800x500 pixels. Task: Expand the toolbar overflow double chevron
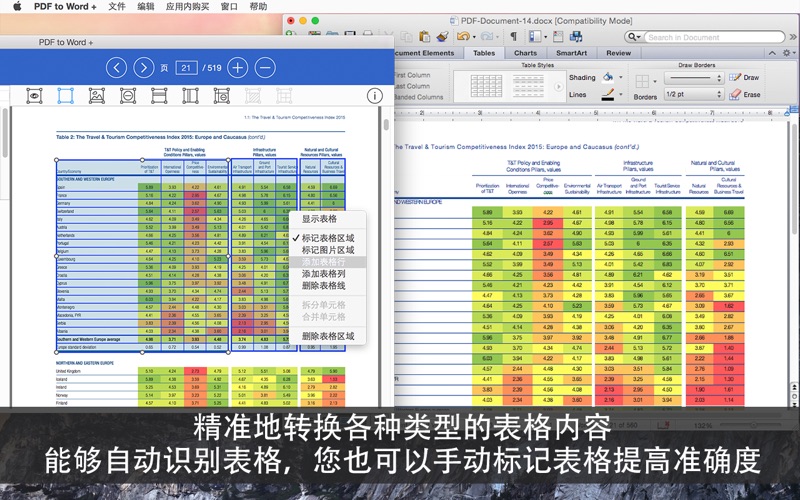click(x=793, y=37)
